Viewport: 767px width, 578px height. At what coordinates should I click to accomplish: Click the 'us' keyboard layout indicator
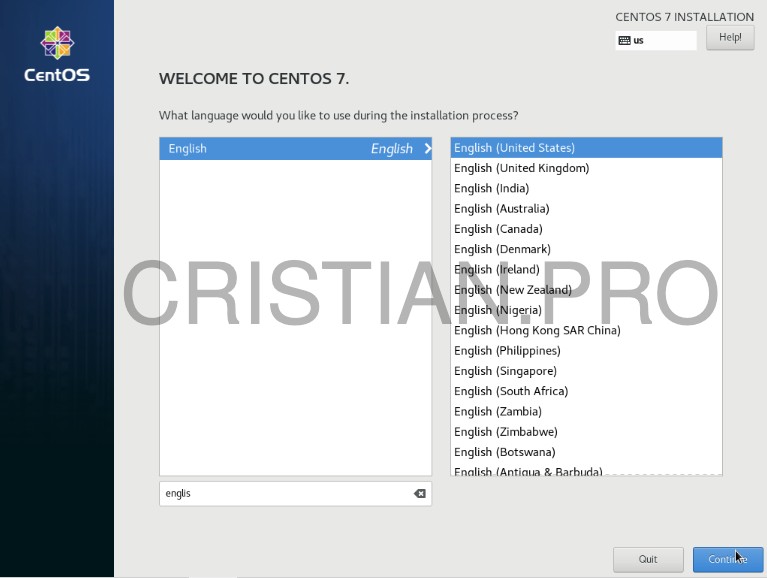pos(656,41)
